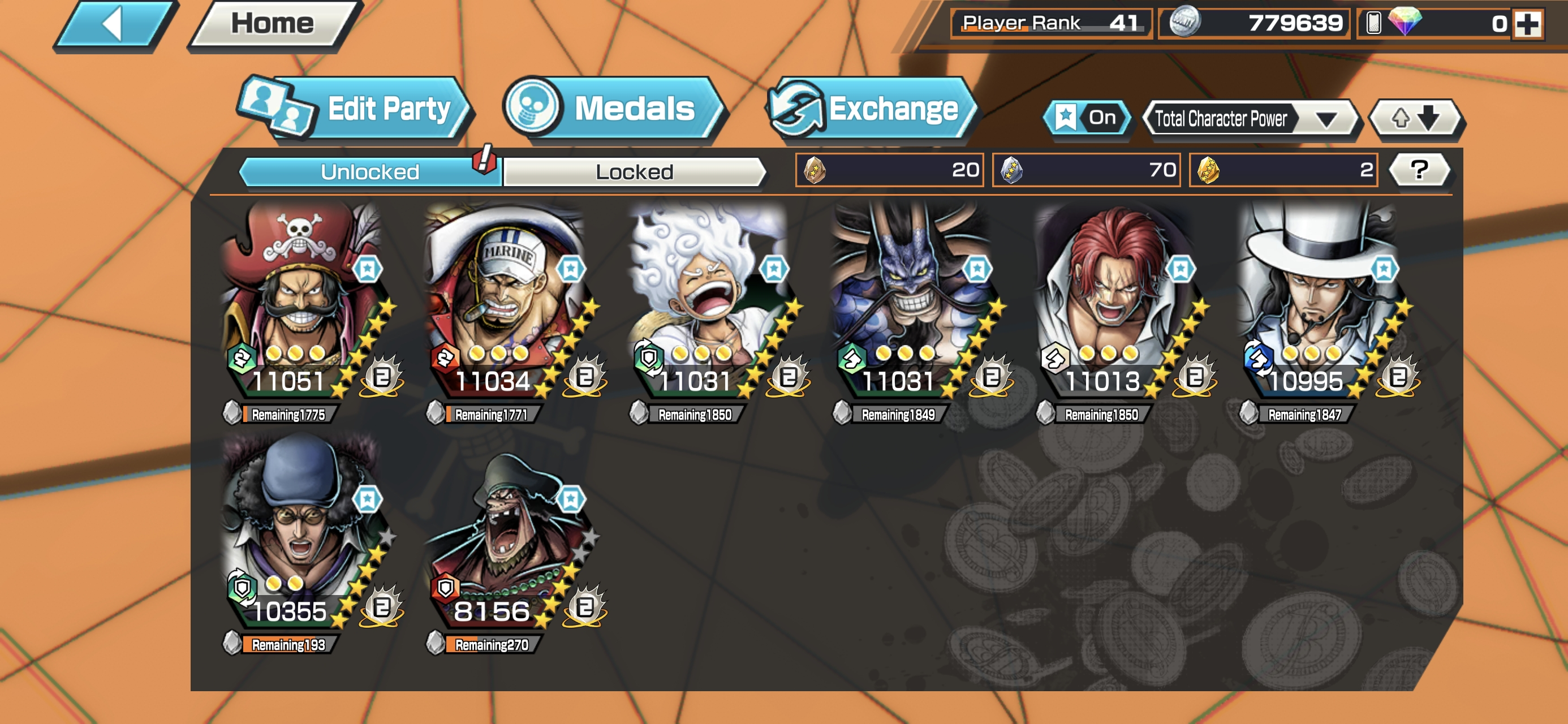Toggle the favorites filter set to On
The width and height of the screenshot is (1568, 724).
click(1087, 118)
